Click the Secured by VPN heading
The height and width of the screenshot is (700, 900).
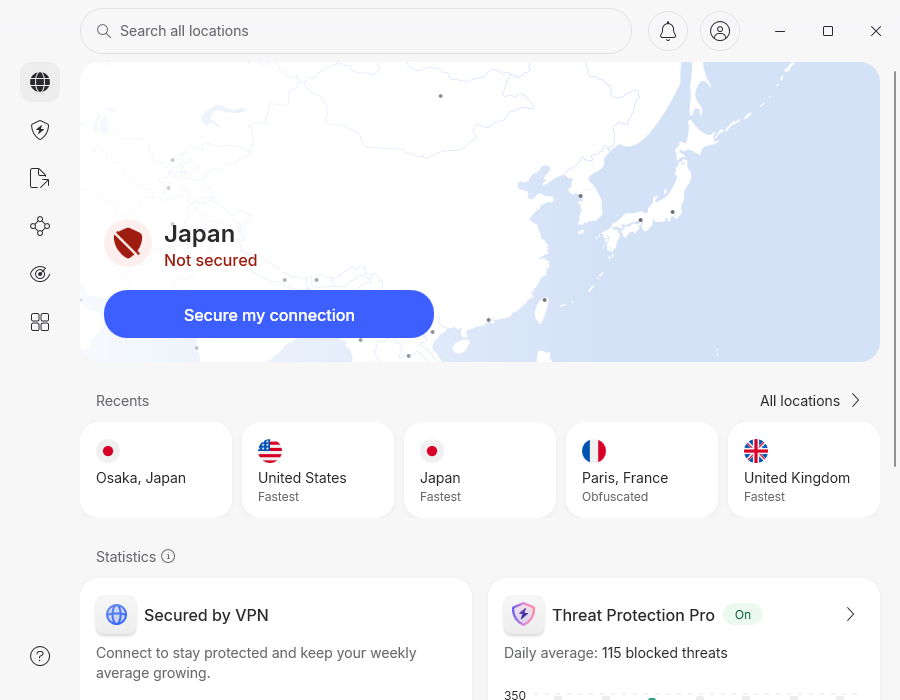[x=206, y=615]
